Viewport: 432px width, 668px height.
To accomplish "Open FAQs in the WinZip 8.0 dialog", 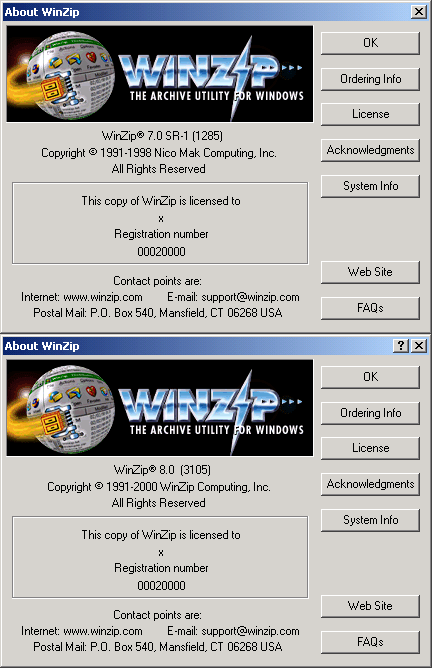I will coord(370,642).
